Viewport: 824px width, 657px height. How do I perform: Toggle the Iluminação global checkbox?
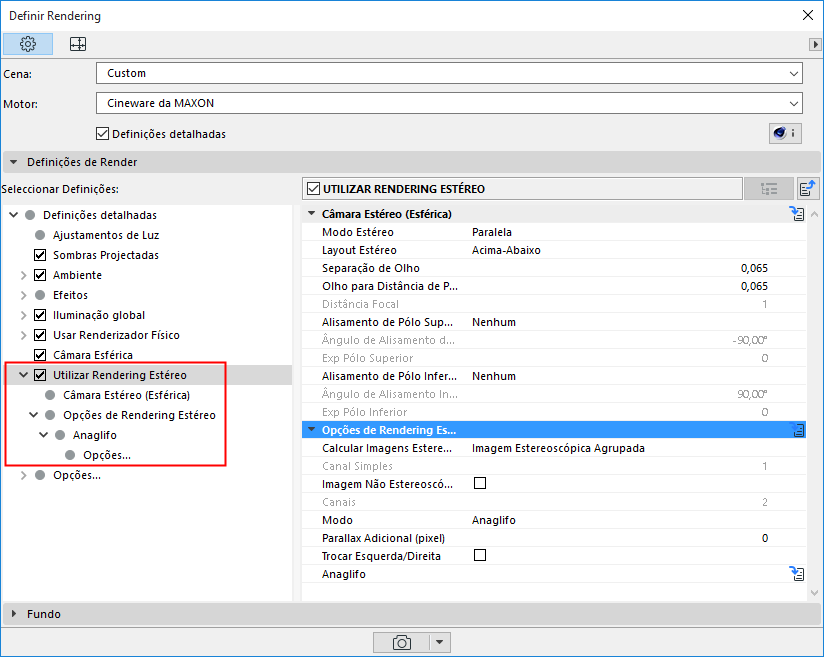click(x=40, y=315)
